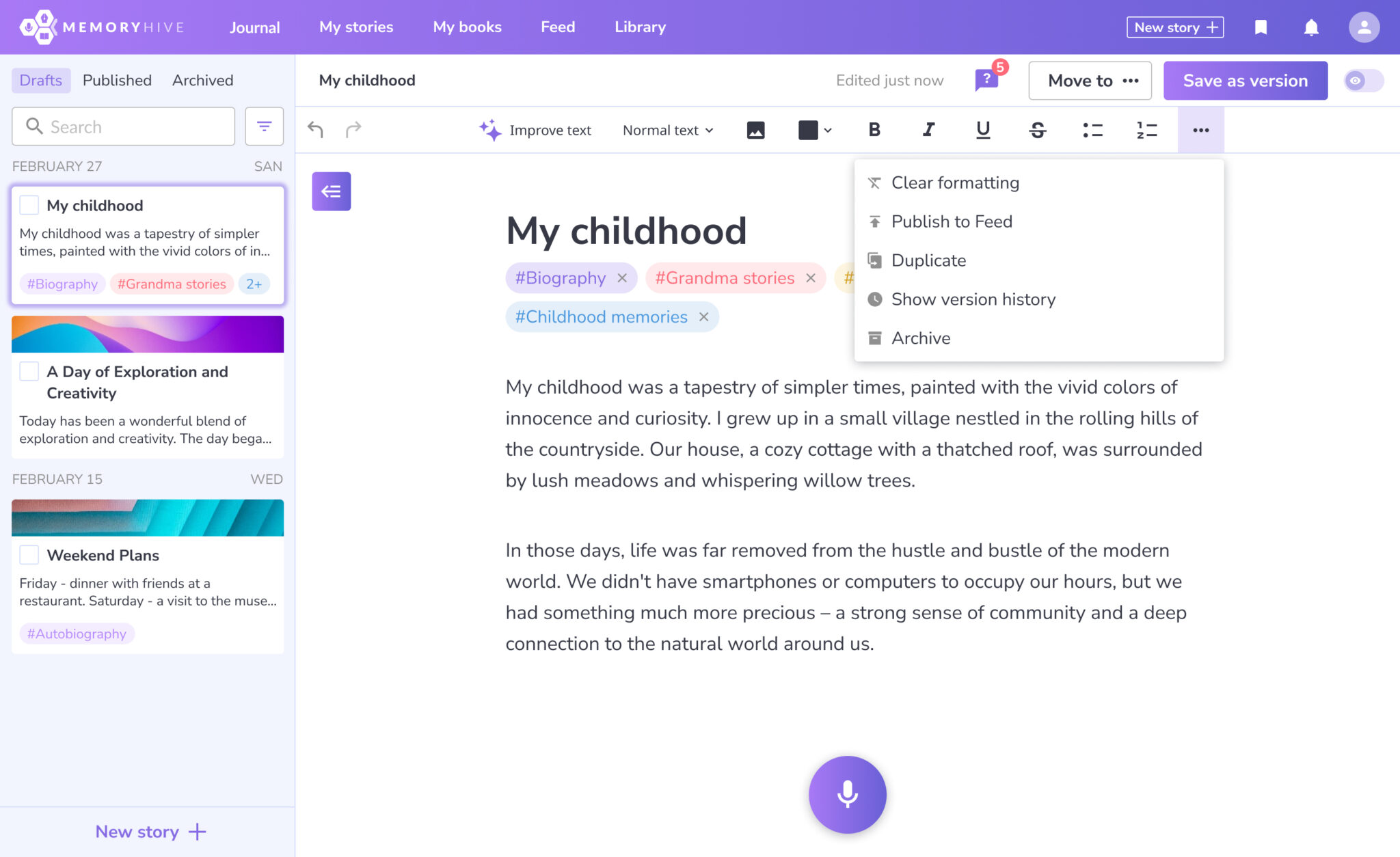Viewport: 1400px width, 857px height.
Task: Toggle the preview eye switch
Action: (x=1362, y=80)
